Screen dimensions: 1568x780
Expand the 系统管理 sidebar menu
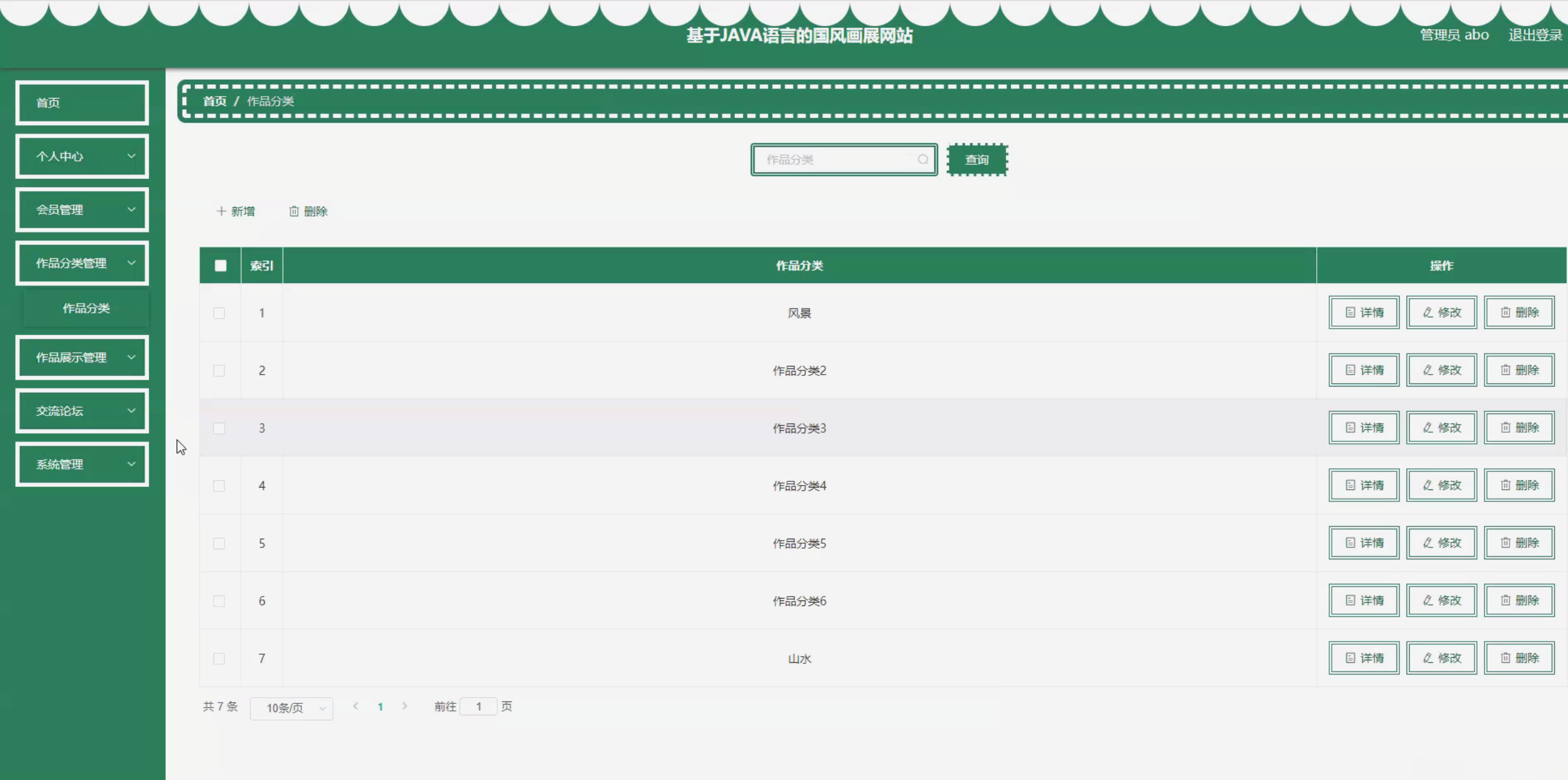(x=82, y=465)
